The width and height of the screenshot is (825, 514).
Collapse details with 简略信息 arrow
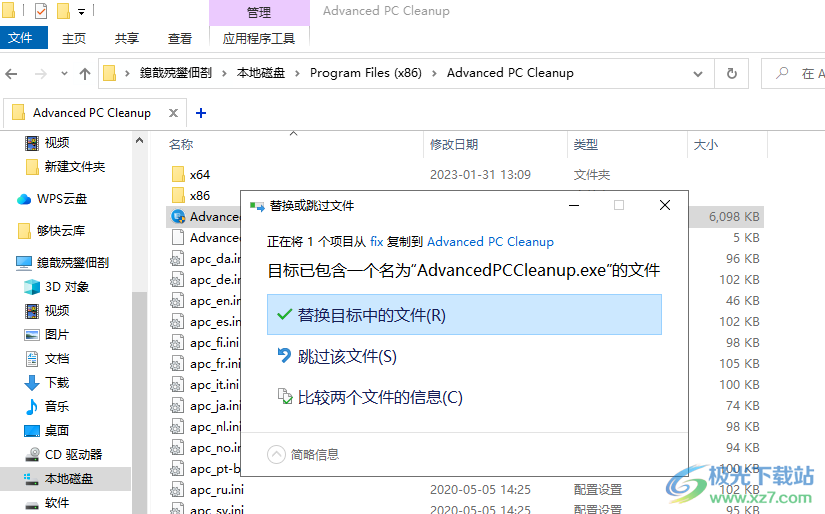[x=276, y=455]
